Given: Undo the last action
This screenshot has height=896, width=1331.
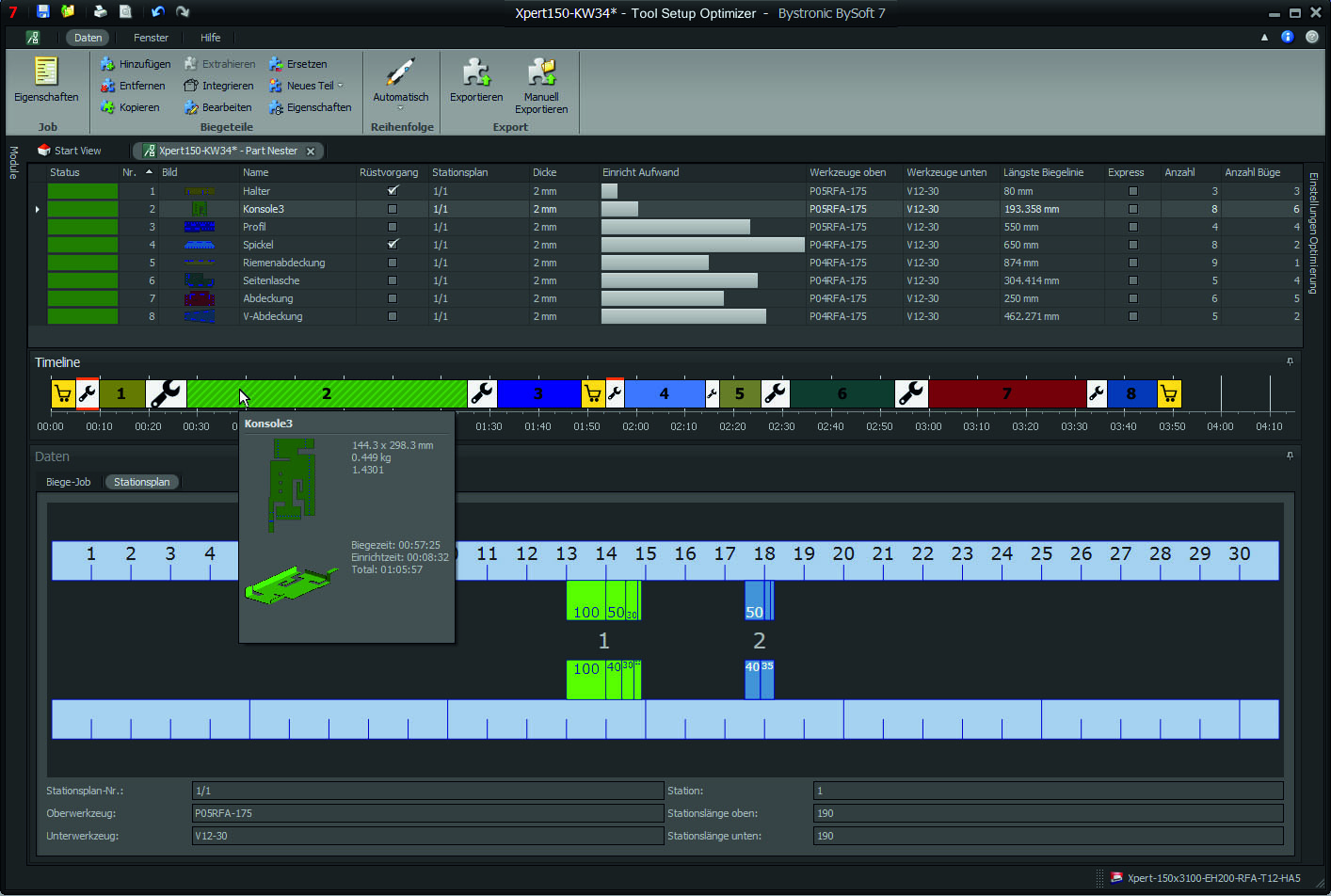Looking at the screenshot, I should [x=157, y=11].
